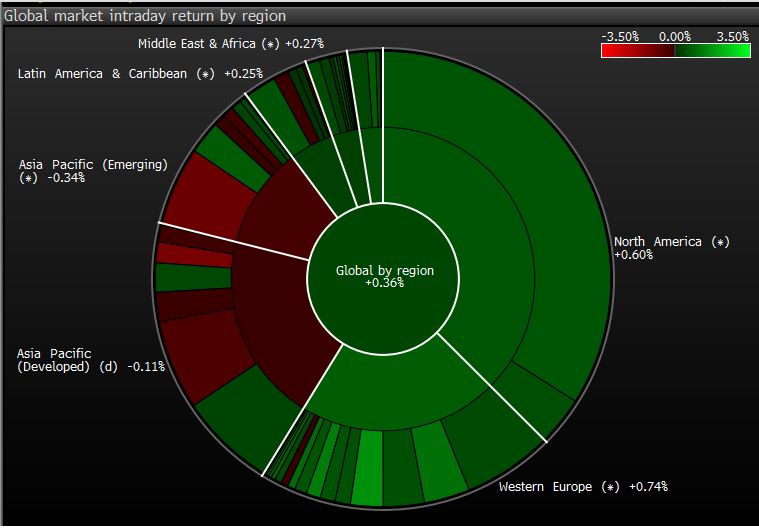Viewport: 759px width, 532px height.
Task: Click the 'Global market intraday return by region' title
Action: 145,16
